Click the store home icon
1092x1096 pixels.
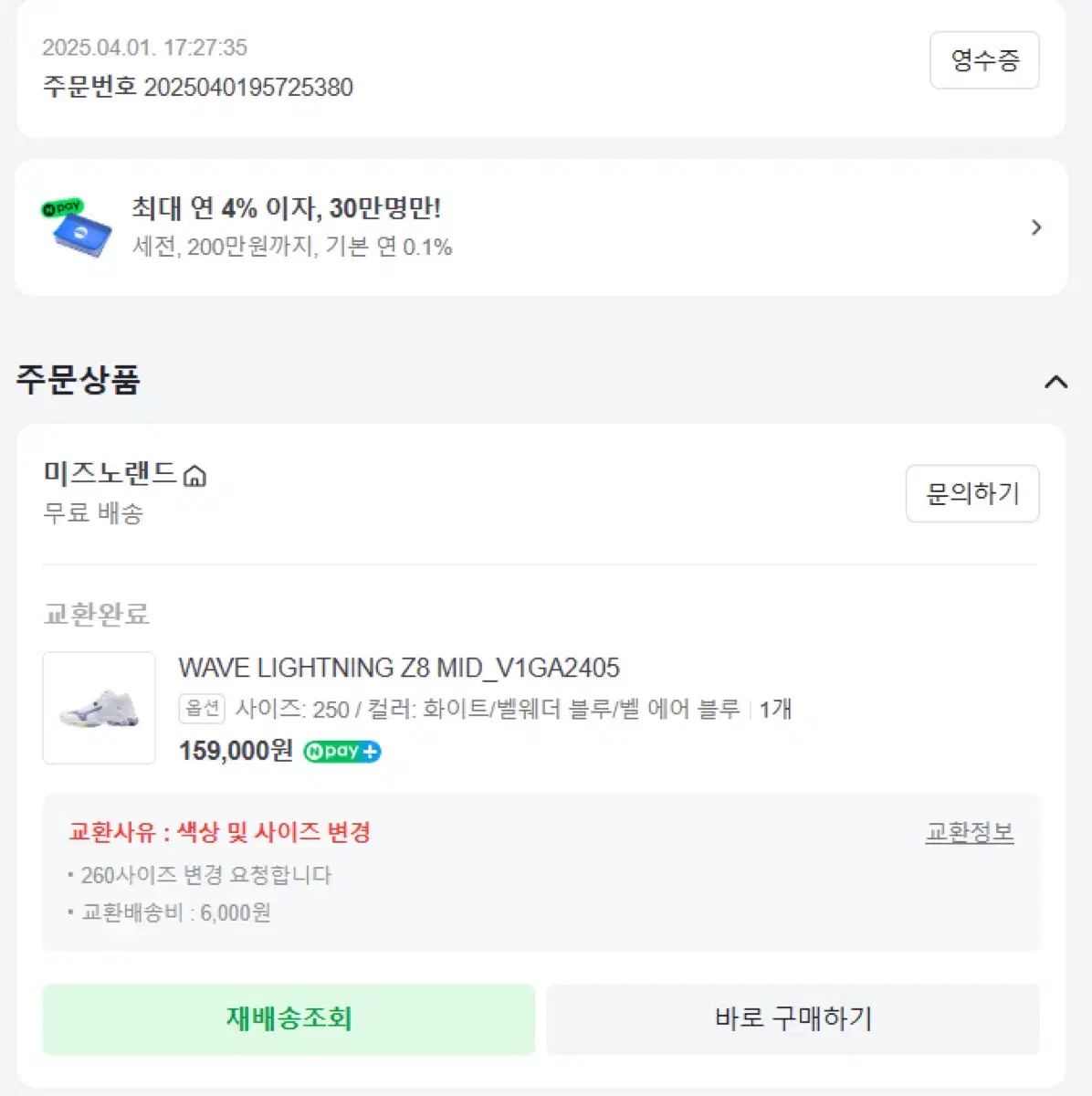[194, 476]
